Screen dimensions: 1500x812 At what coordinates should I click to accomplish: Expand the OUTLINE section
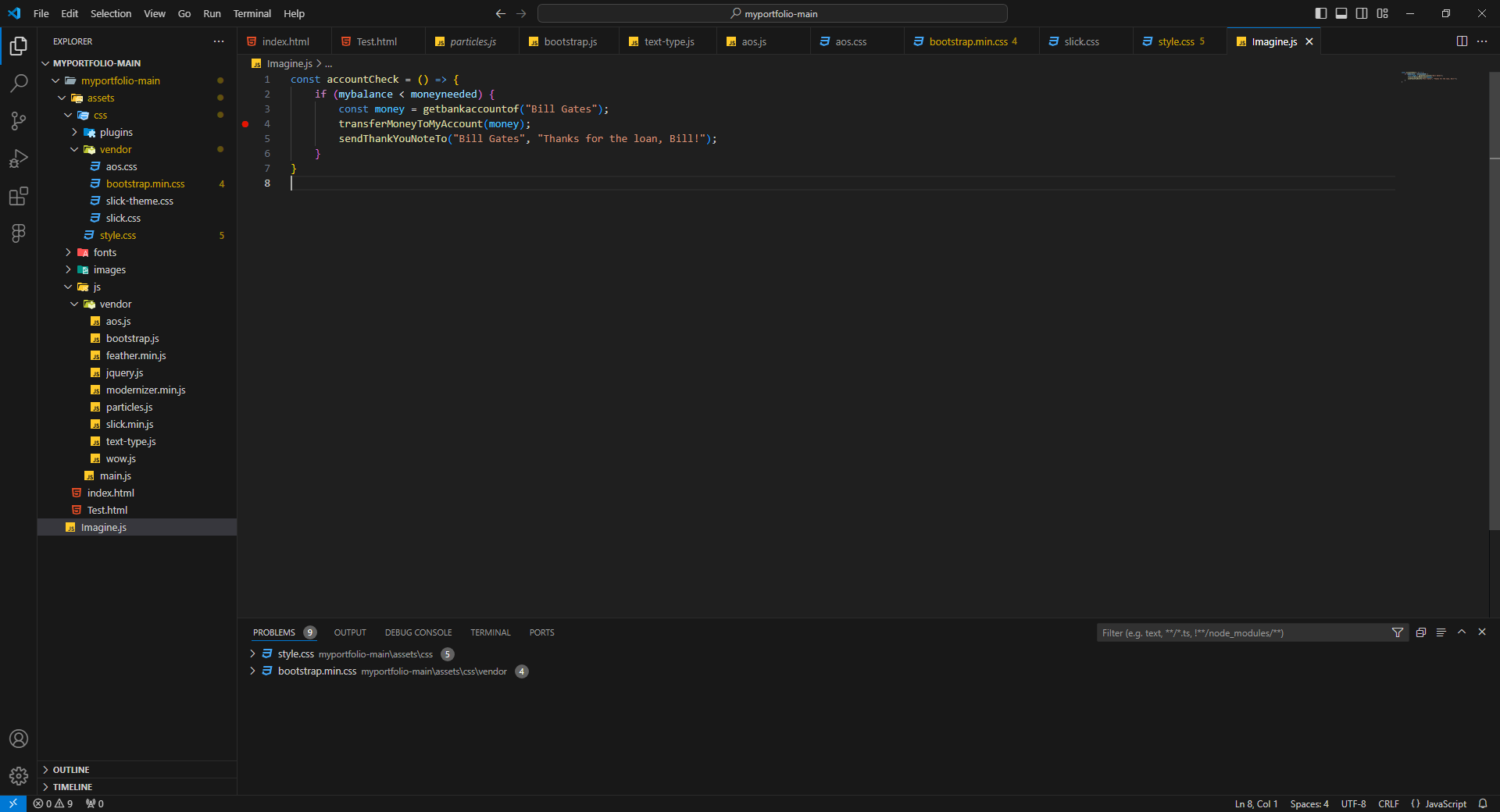pyautogui.click(x=137, y=770)
